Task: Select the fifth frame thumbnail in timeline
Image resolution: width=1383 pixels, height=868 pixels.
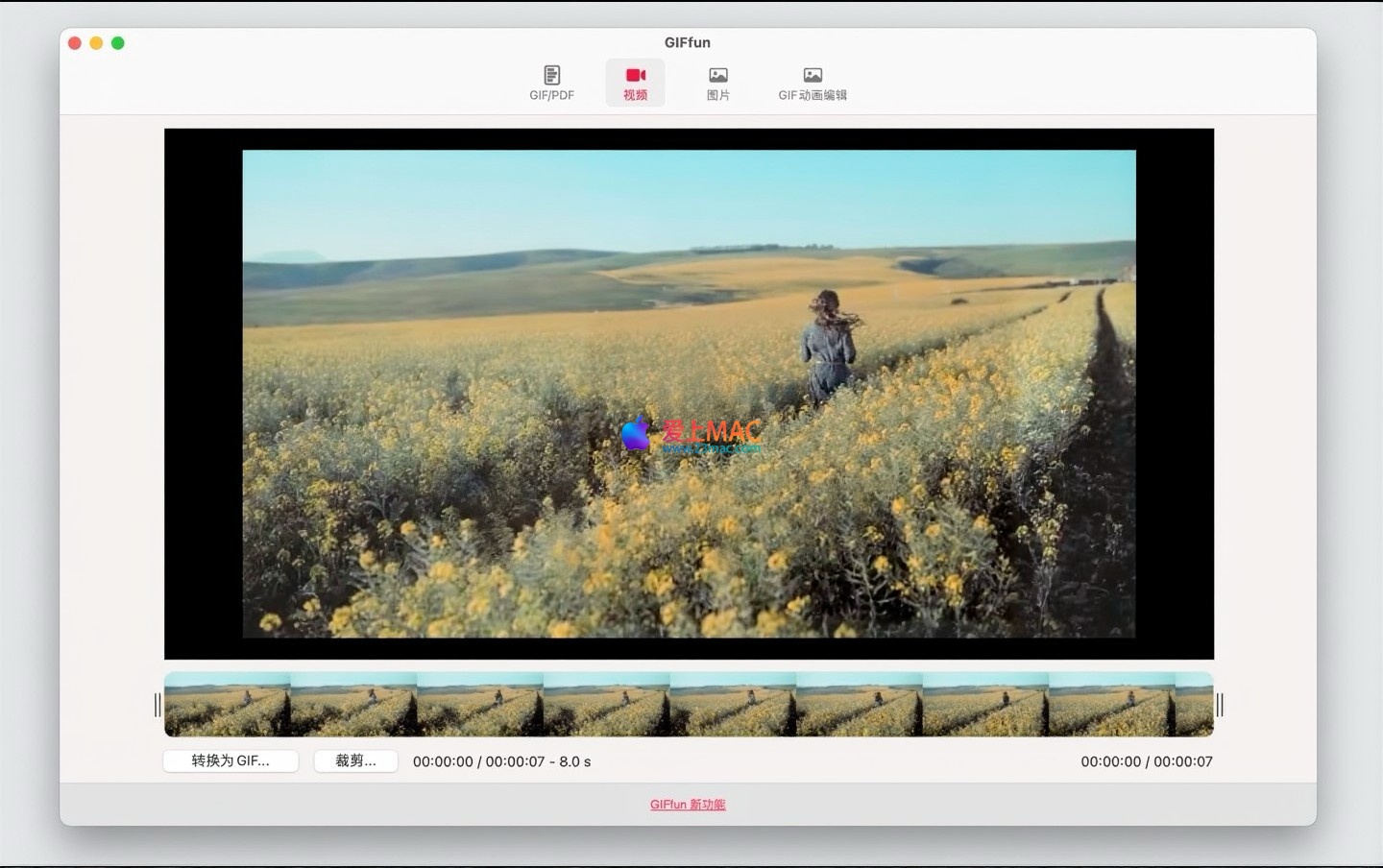Action: (733, 705)
